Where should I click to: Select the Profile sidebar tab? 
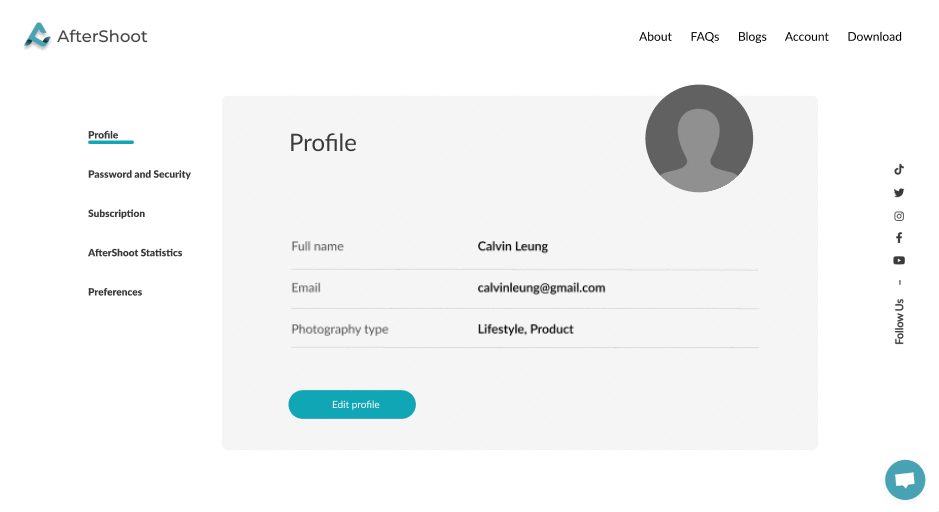point(103,135)
